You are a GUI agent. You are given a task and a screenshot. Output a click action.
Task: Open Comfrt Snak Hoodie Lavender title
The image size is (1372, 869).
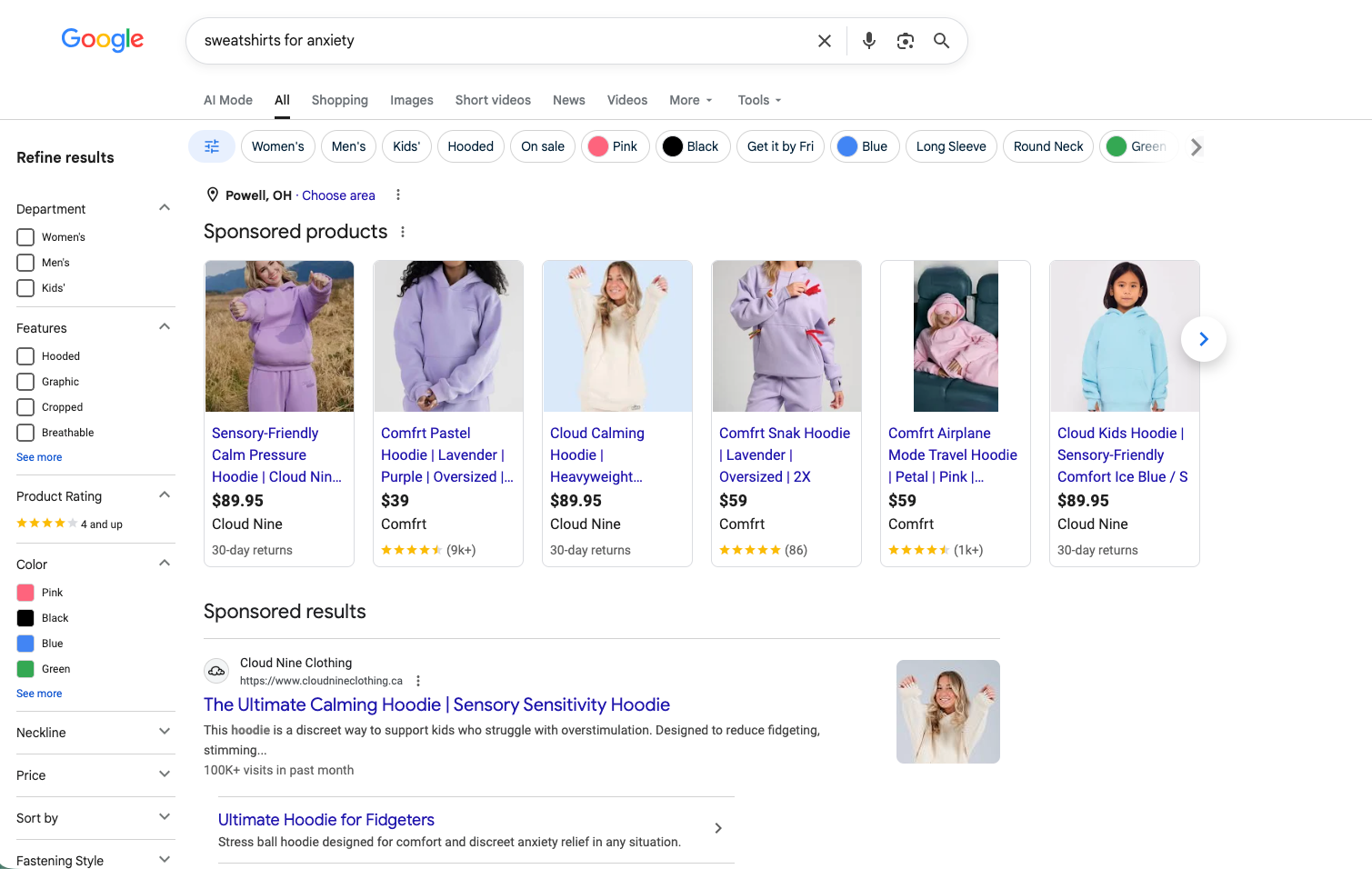coord(785,454)
